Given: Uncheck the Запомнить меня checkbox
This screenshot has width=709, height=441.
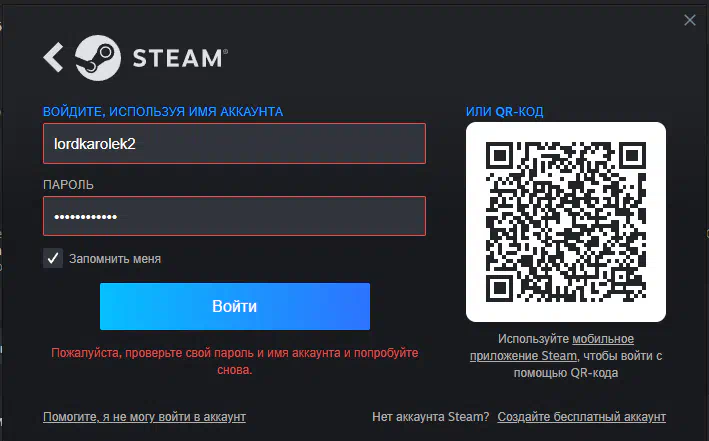Looking at the screenshot, I should [x=53, y=258].
